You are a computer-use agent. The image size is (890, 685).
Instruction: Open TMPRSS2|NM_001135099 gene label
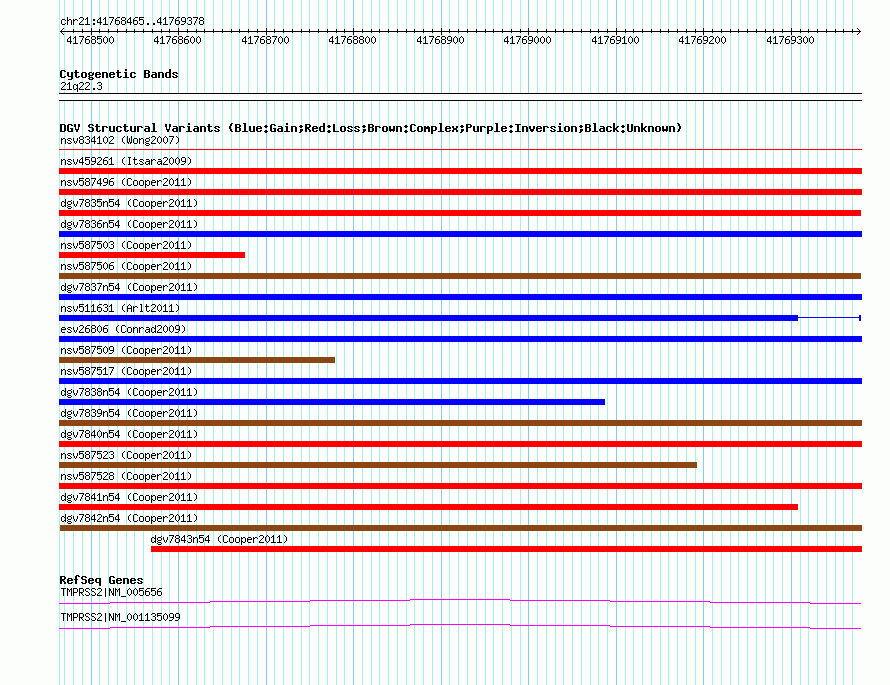pos(120,617)
